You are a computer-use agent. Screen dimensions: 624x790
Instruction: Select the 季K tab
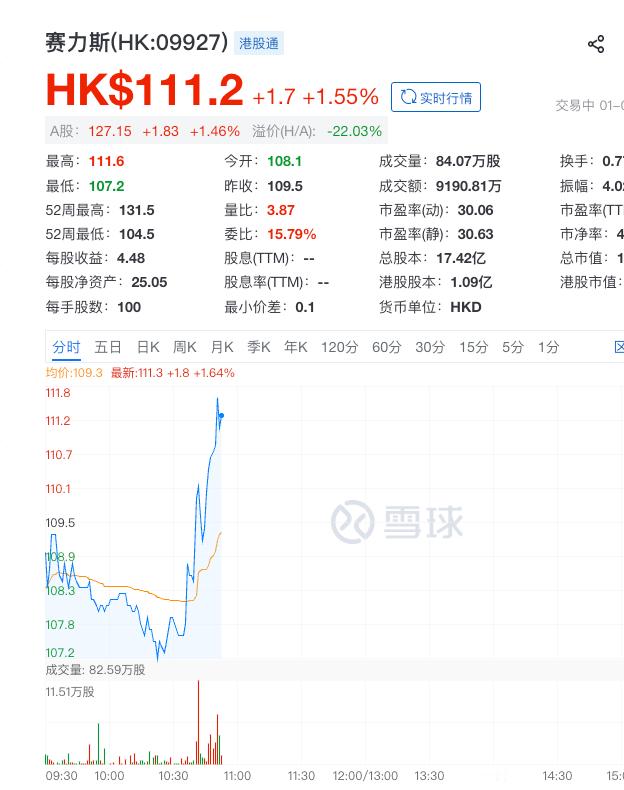(259, 347)
